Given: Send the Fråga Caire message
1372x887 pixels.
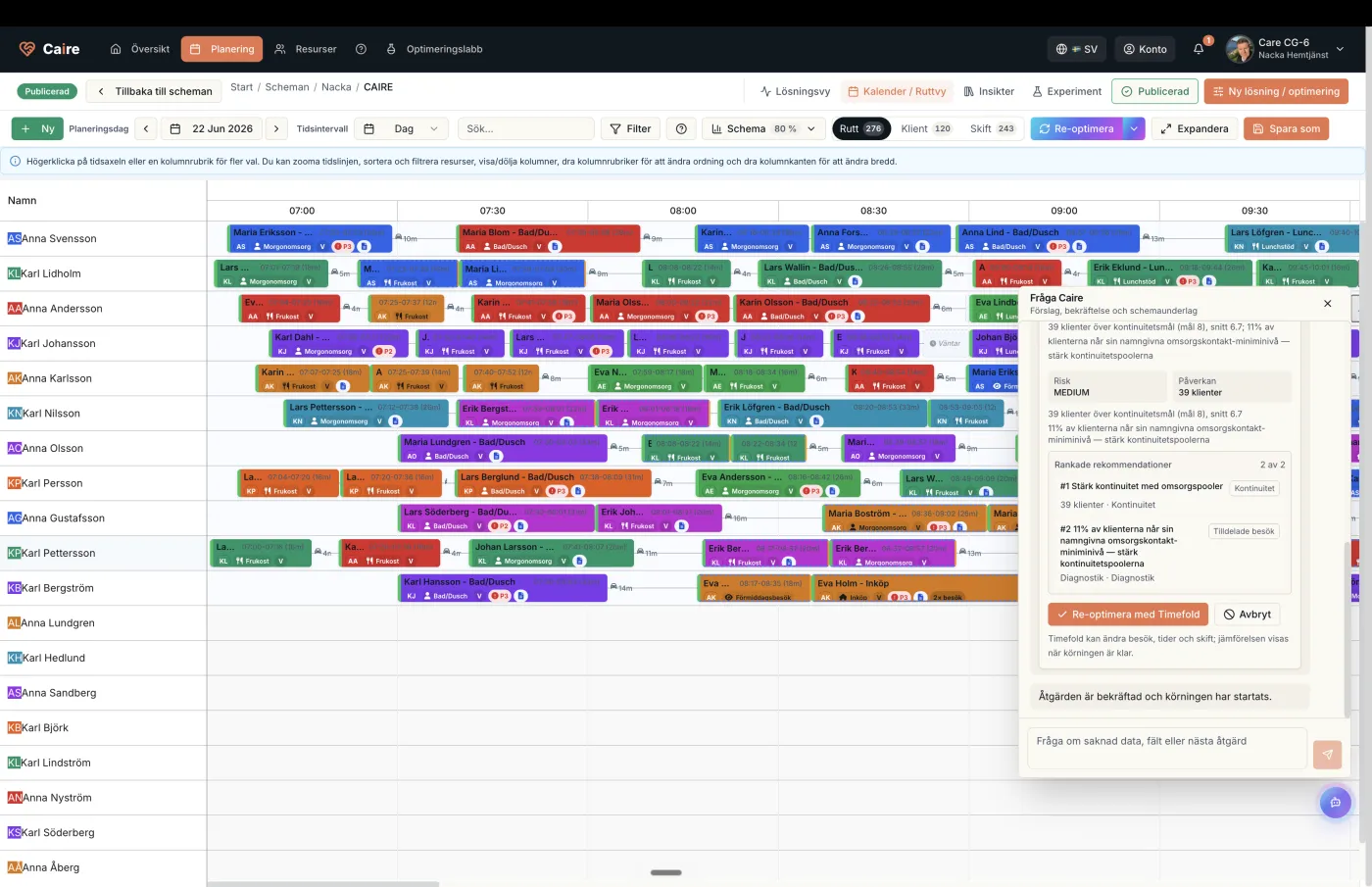Looking at the screenshot, I should [x=1327, y=754].
